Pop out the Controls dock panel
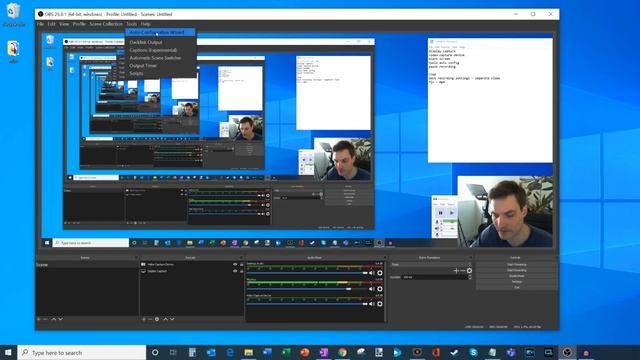 point(556,258)
